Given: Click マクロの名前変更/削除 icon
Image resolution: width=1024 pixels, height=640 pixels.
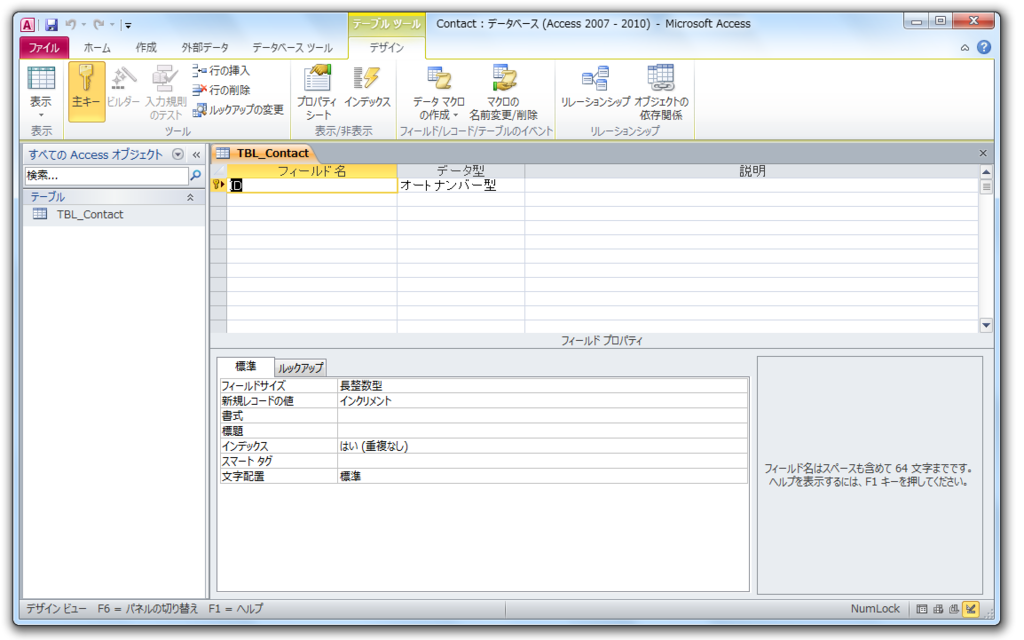Looking at the screenshot, I should (504, 92).
